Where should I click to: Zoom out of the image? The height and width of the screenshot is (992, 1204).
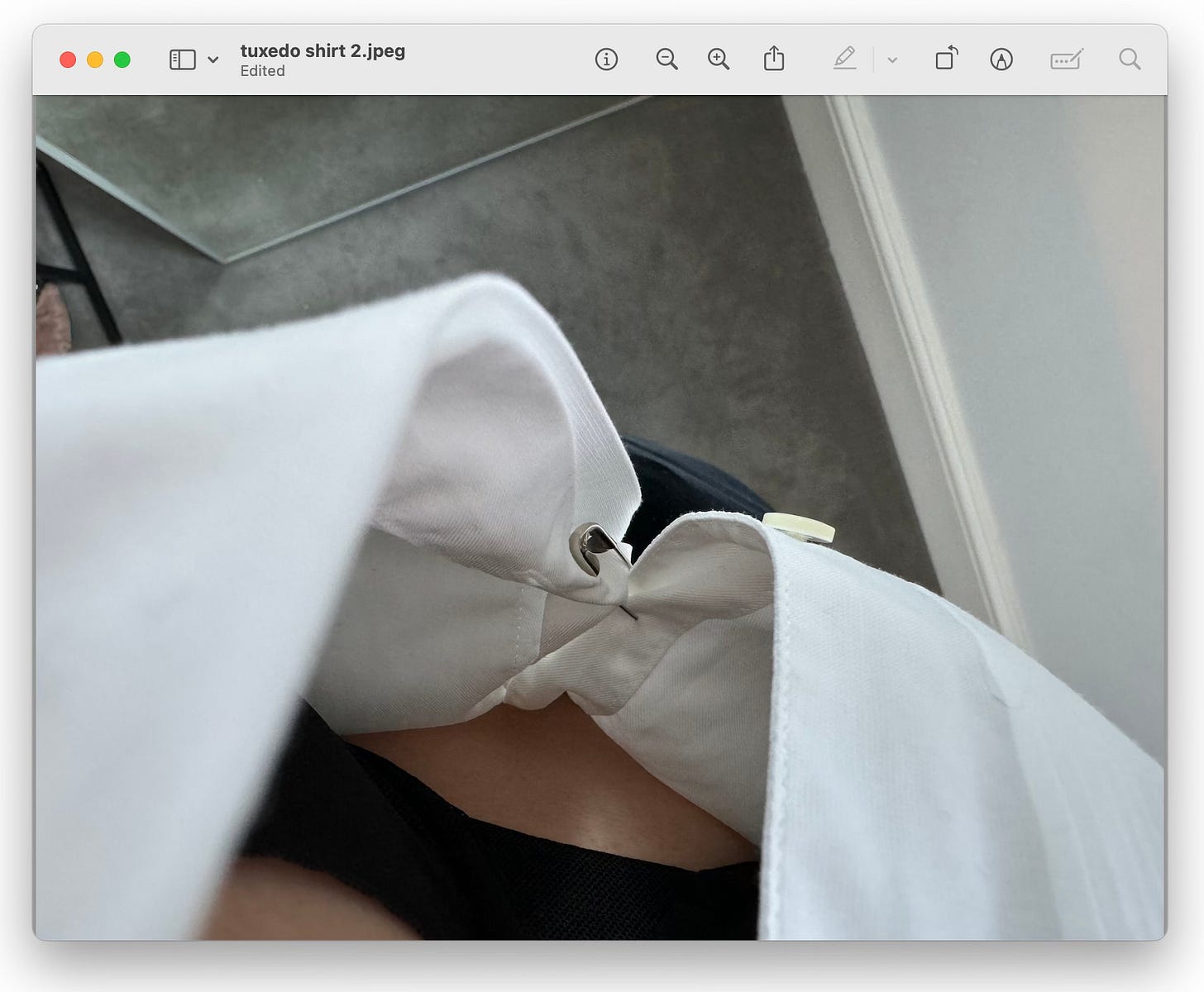666,60
